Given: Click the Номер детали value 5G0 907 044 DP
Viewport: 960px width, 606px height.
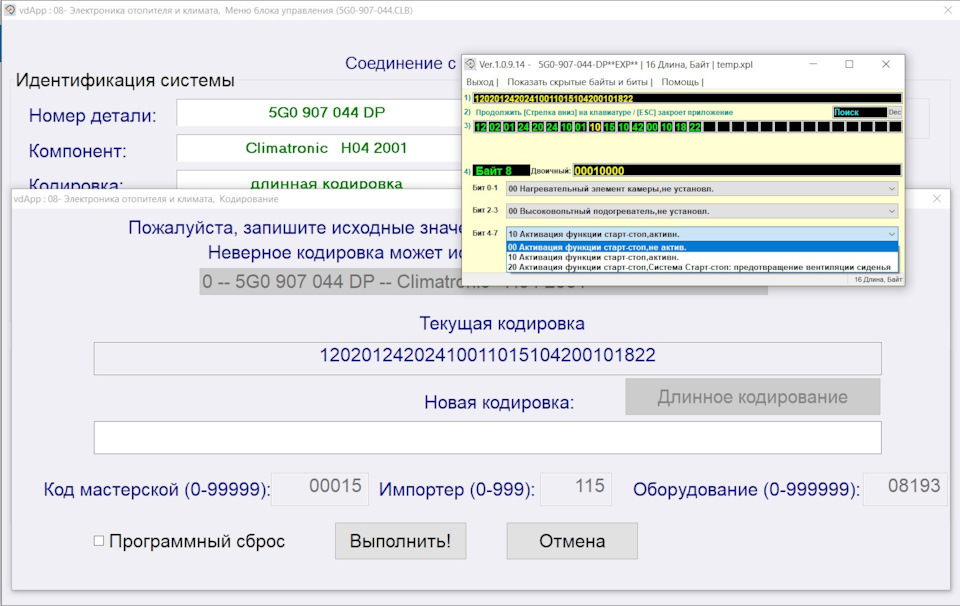Looking at the screenshot, I should point(326,113).
